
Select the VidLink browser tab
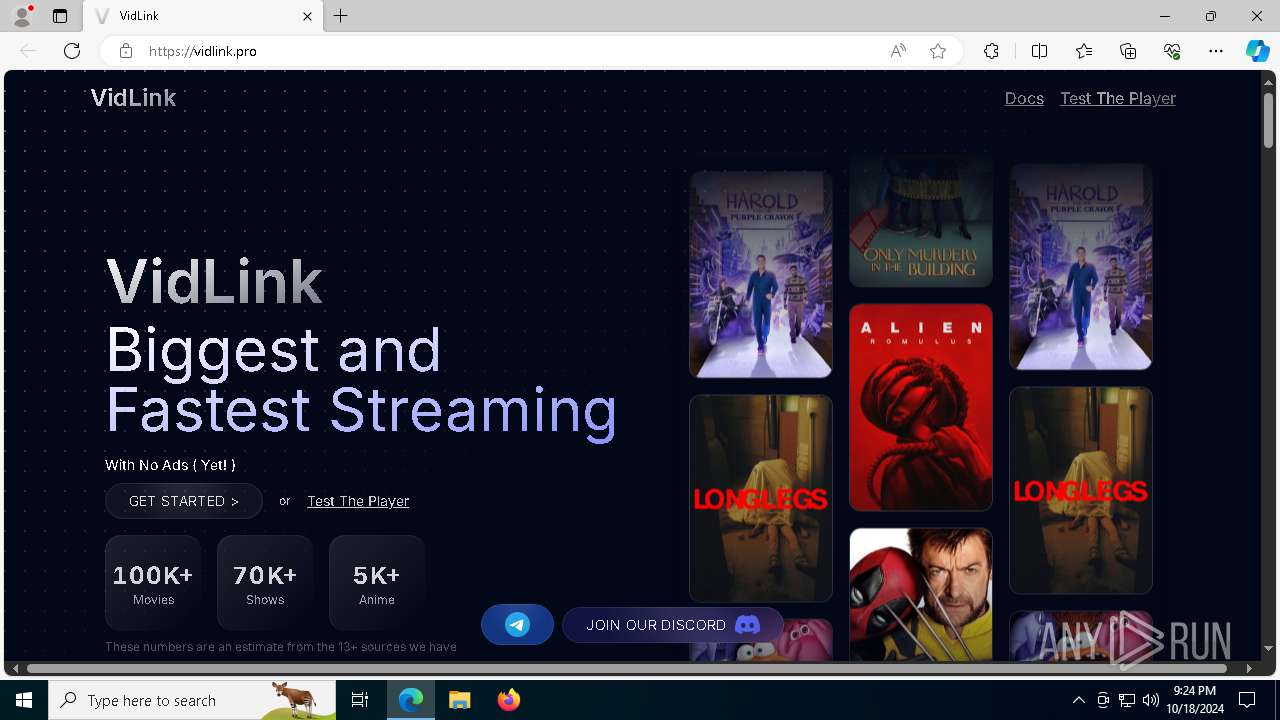point(204,16)
